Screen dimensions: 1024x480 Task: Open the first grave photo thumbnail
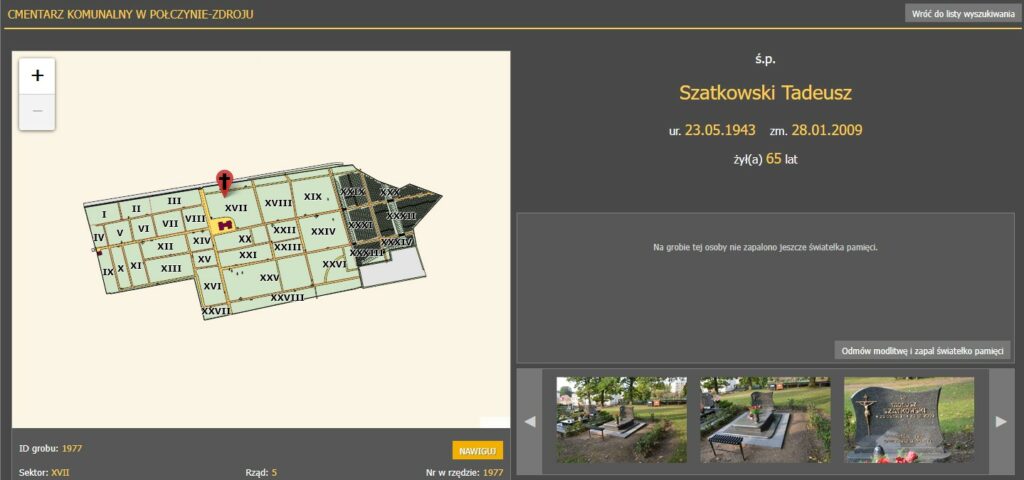(621, 419)
